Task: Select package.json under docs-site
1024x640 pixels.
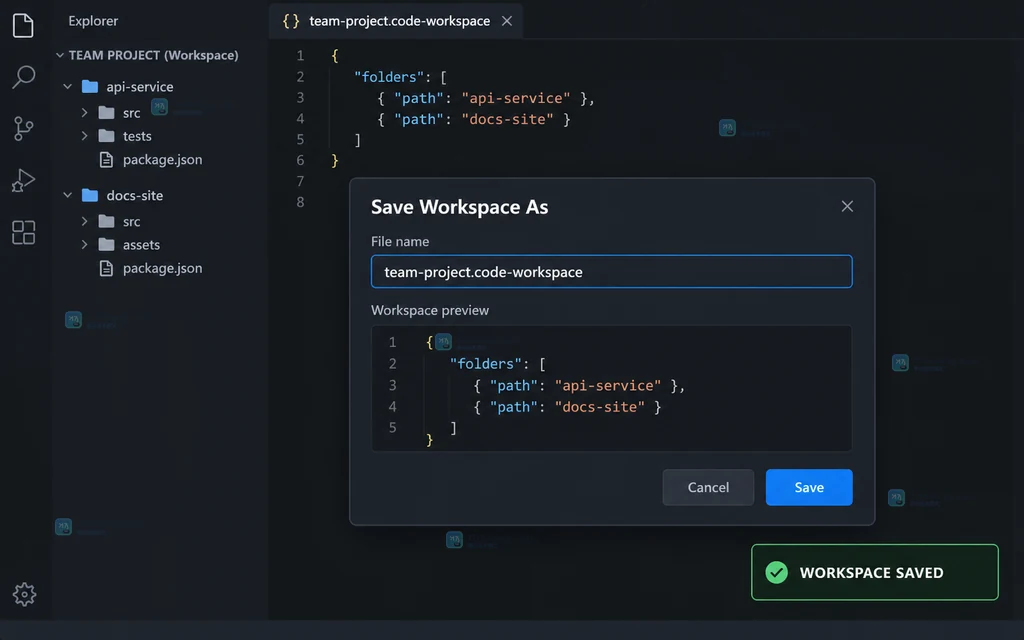Action: coord(162,268)
